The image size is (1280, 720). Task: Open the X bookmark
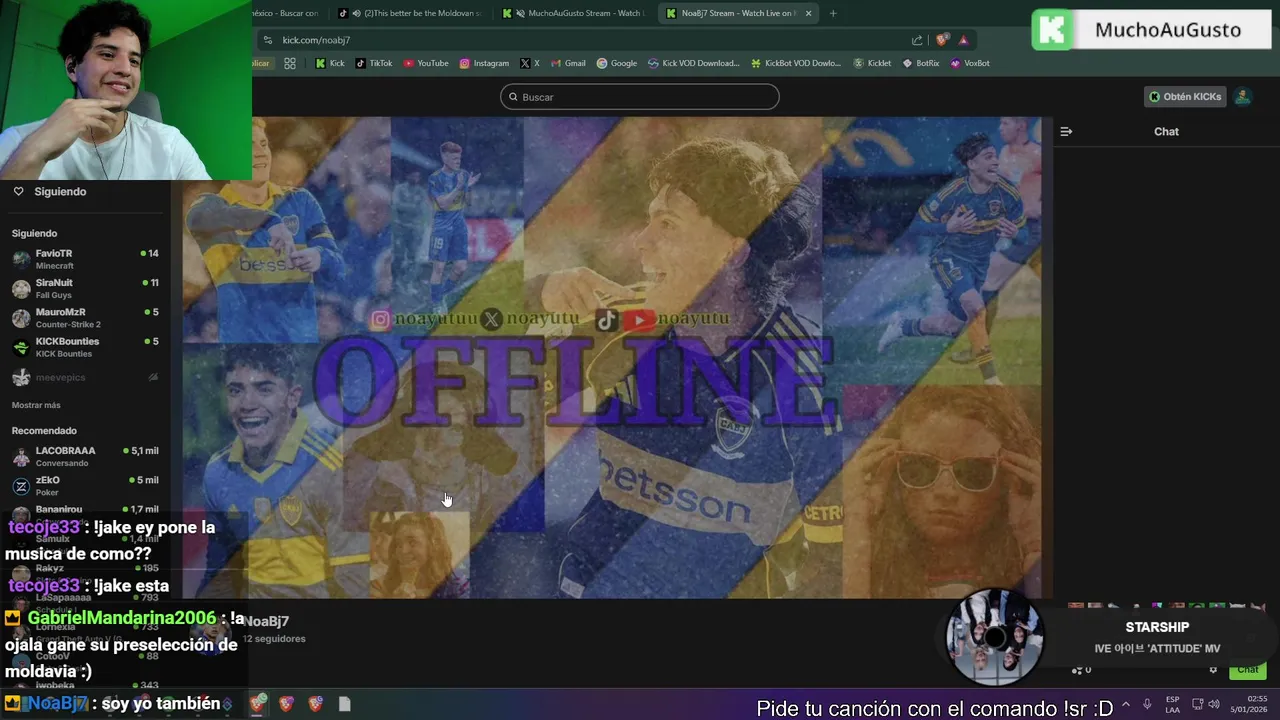530,63
